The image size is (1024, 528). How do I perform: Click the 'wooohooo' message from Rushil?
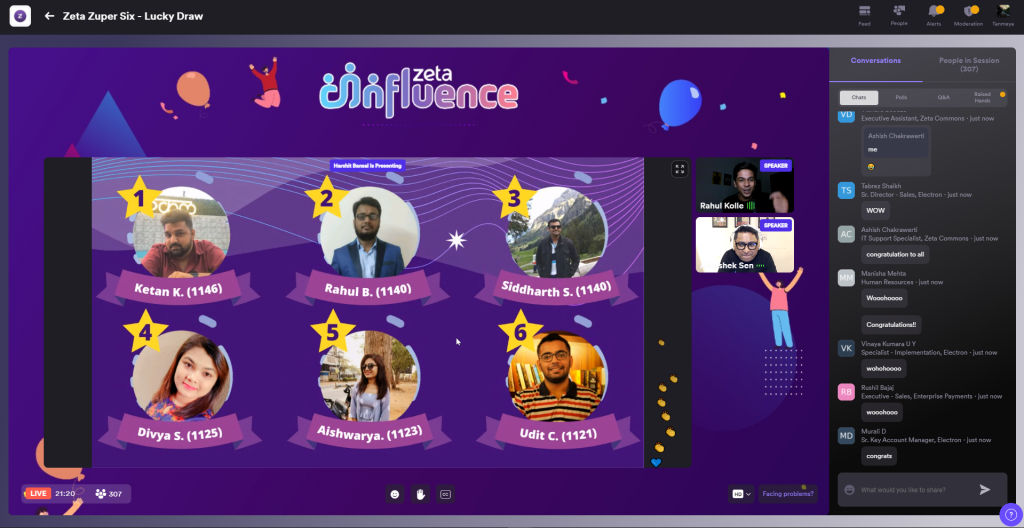click(x=882, y=412)
